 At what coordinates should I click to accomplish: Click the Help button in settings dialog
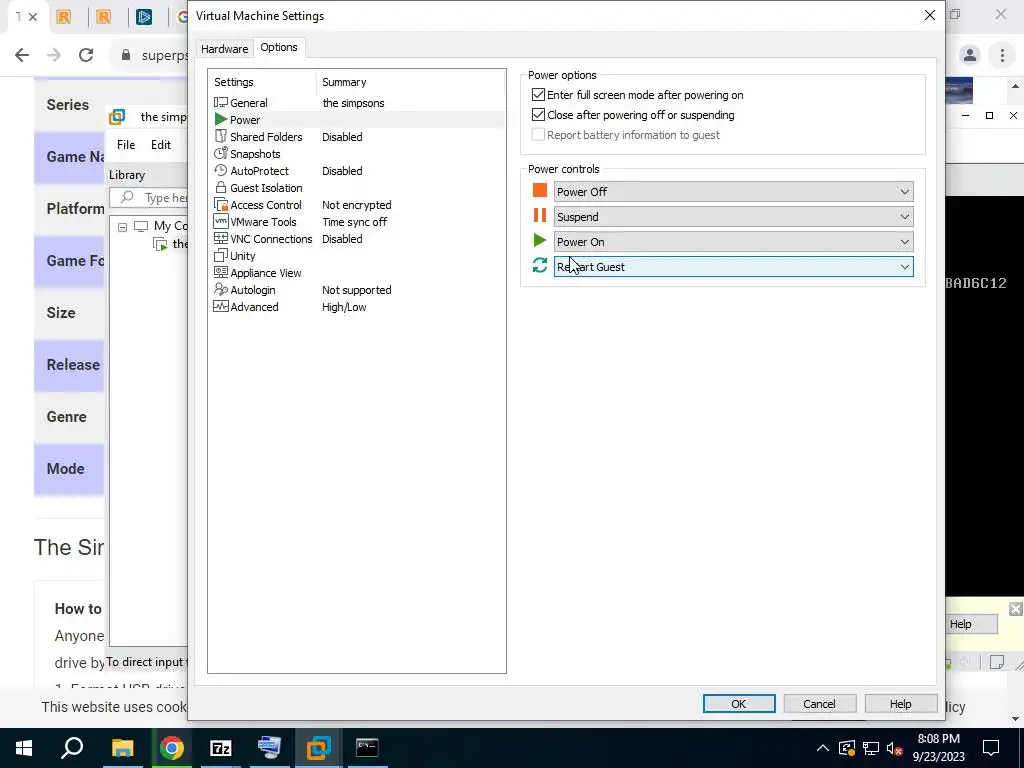(x=900, y=703)
